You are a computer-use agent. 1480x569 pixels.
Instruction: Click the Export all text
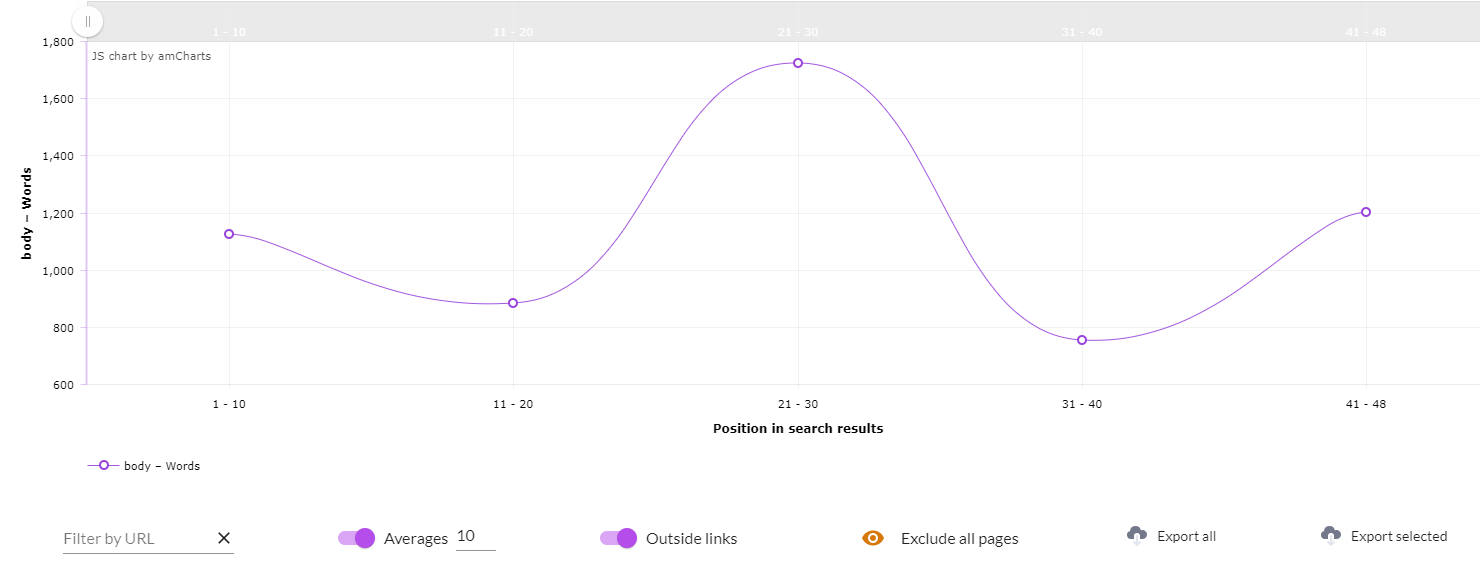click(1186, 536)
